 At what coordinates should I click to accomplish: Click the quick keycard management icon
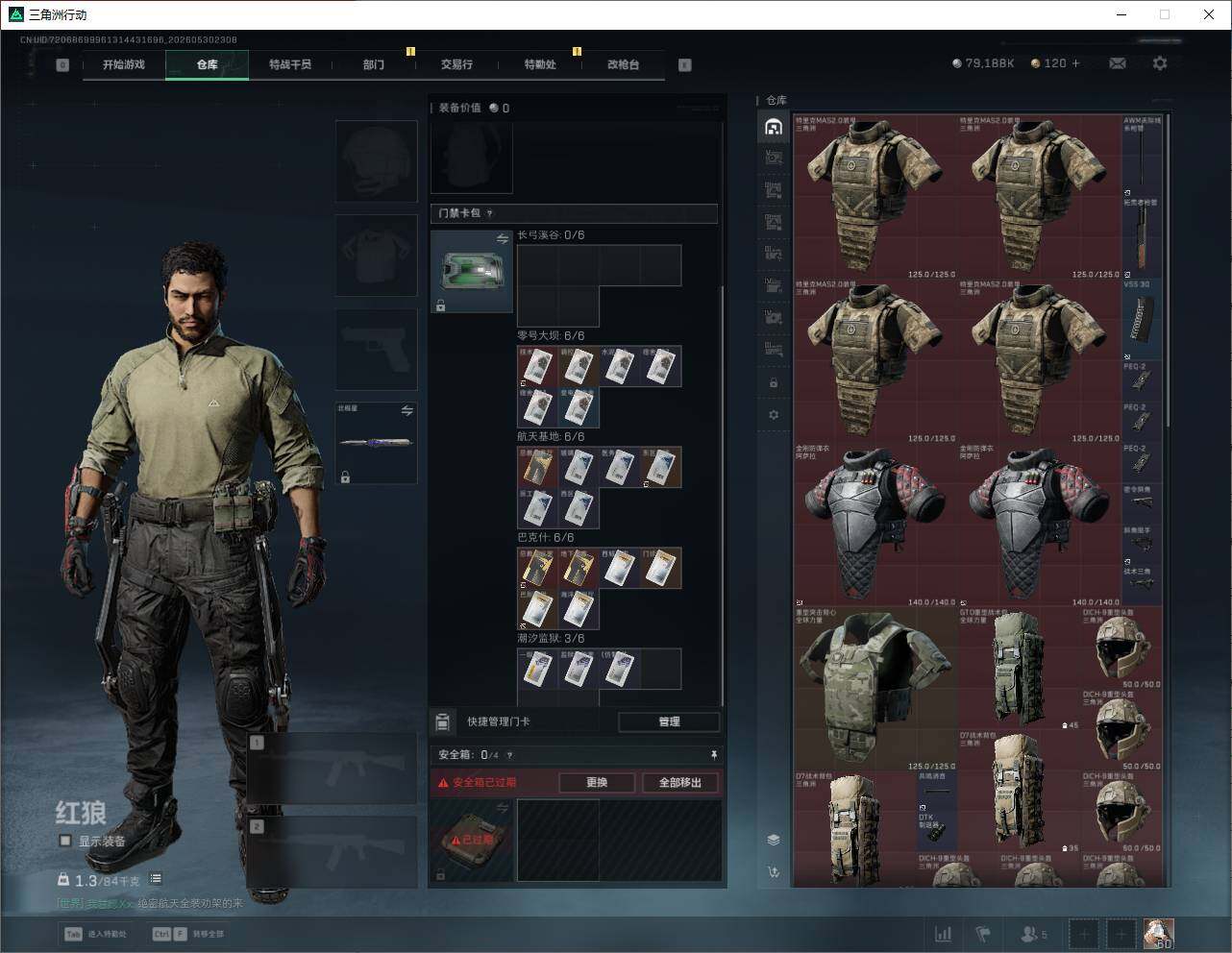click(x=442, y=721)
